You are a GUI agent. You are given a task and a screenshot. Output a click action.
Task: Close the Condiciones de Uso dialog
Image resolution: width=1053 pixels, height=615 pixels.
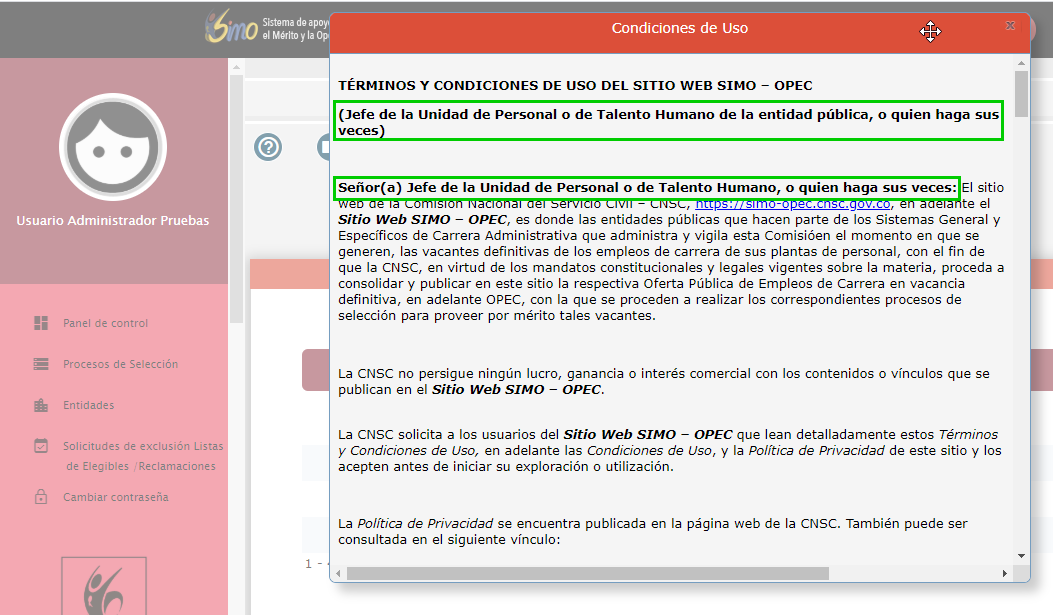point(1010,25)
